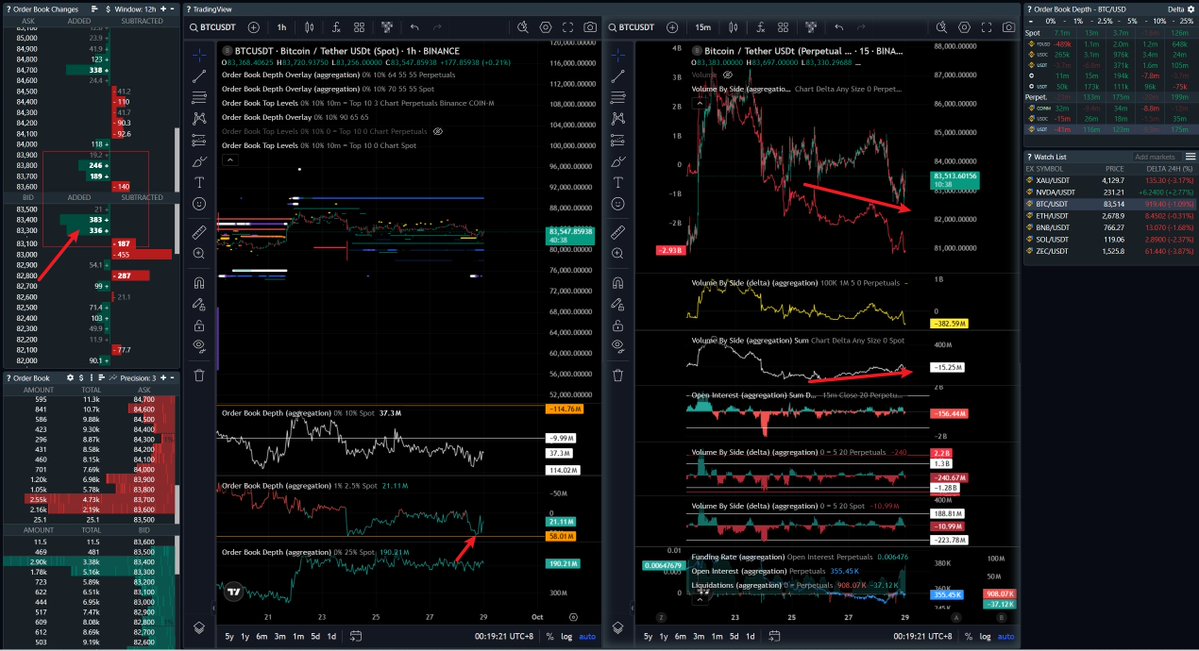Select the 5y range in the 1h chart
The image size is (1199, 651).
229,636
